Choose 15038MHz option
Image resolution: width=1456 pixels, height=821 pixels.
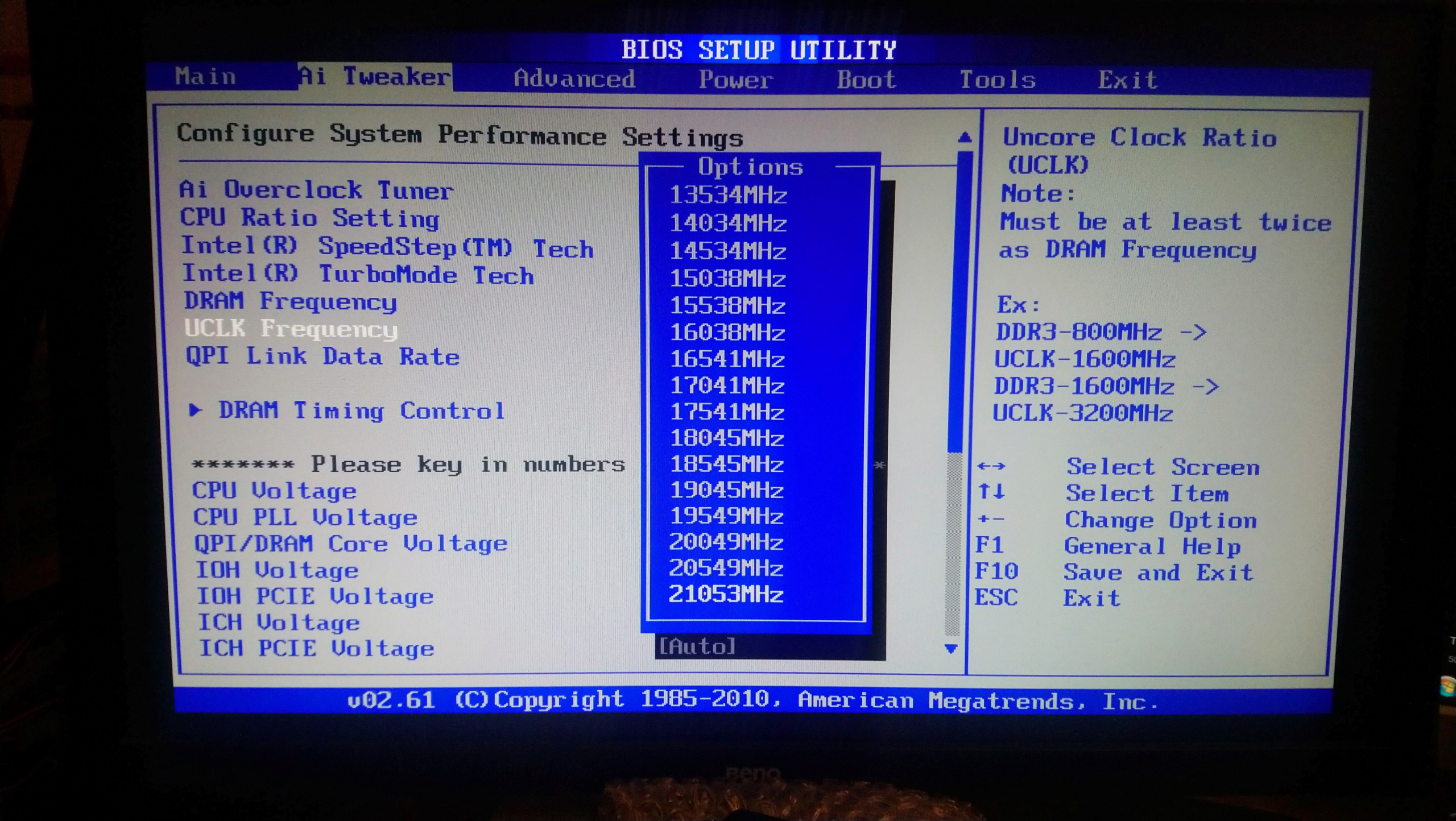click(x=728, y=279)
